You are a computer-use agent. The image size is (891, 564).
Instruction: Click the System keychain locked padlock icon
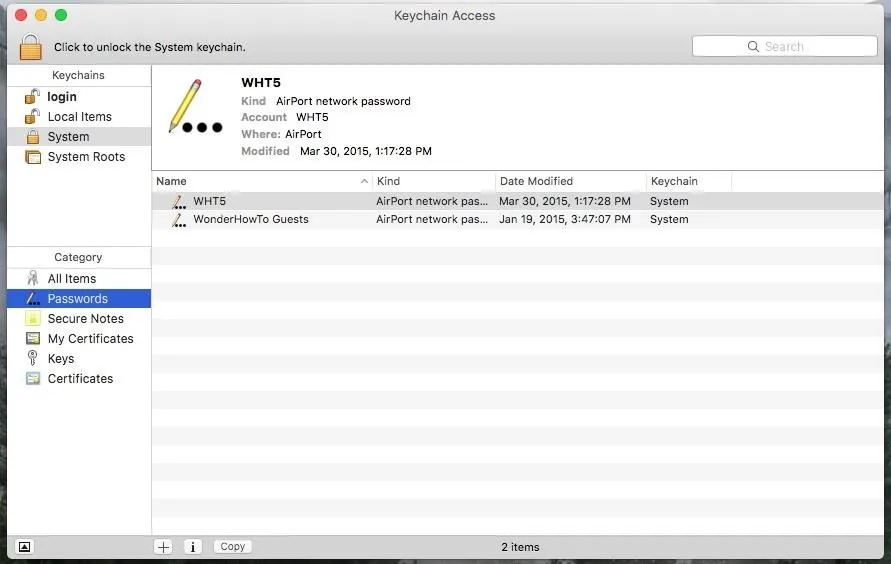click(x=33, y=137)
